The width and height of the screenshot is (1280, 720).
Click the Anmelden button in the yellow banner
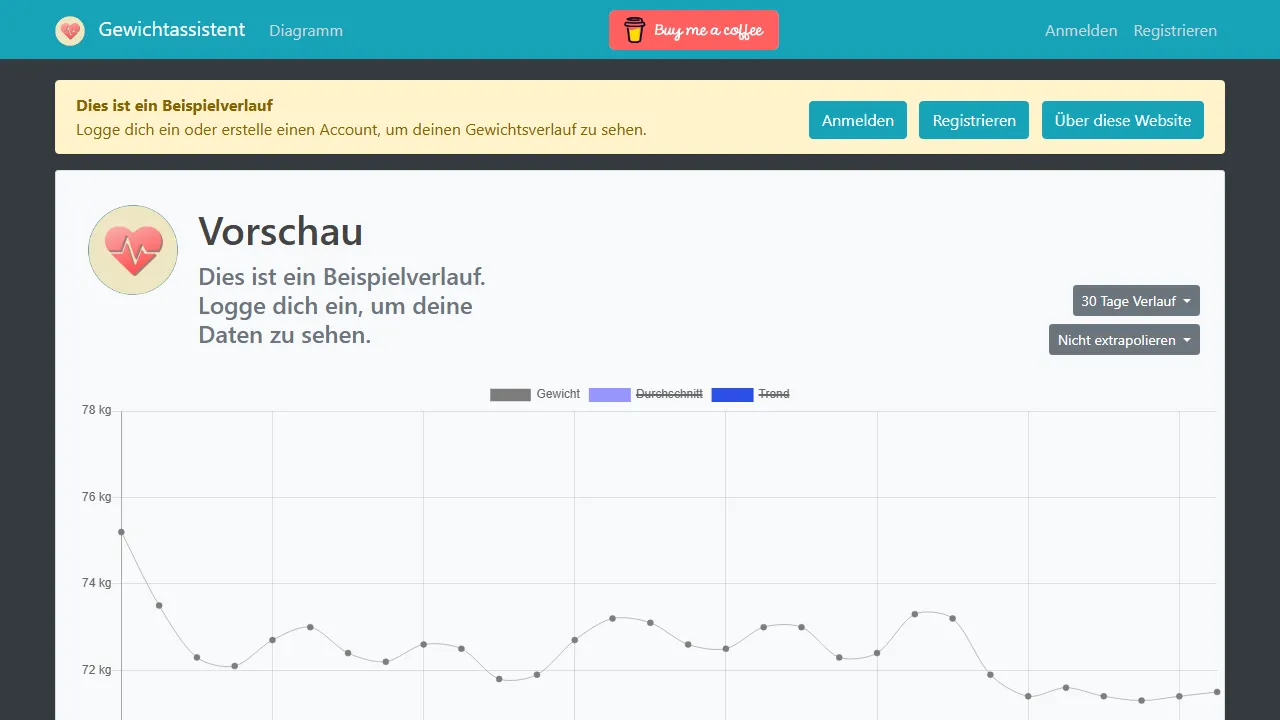[x=857, y=120]
